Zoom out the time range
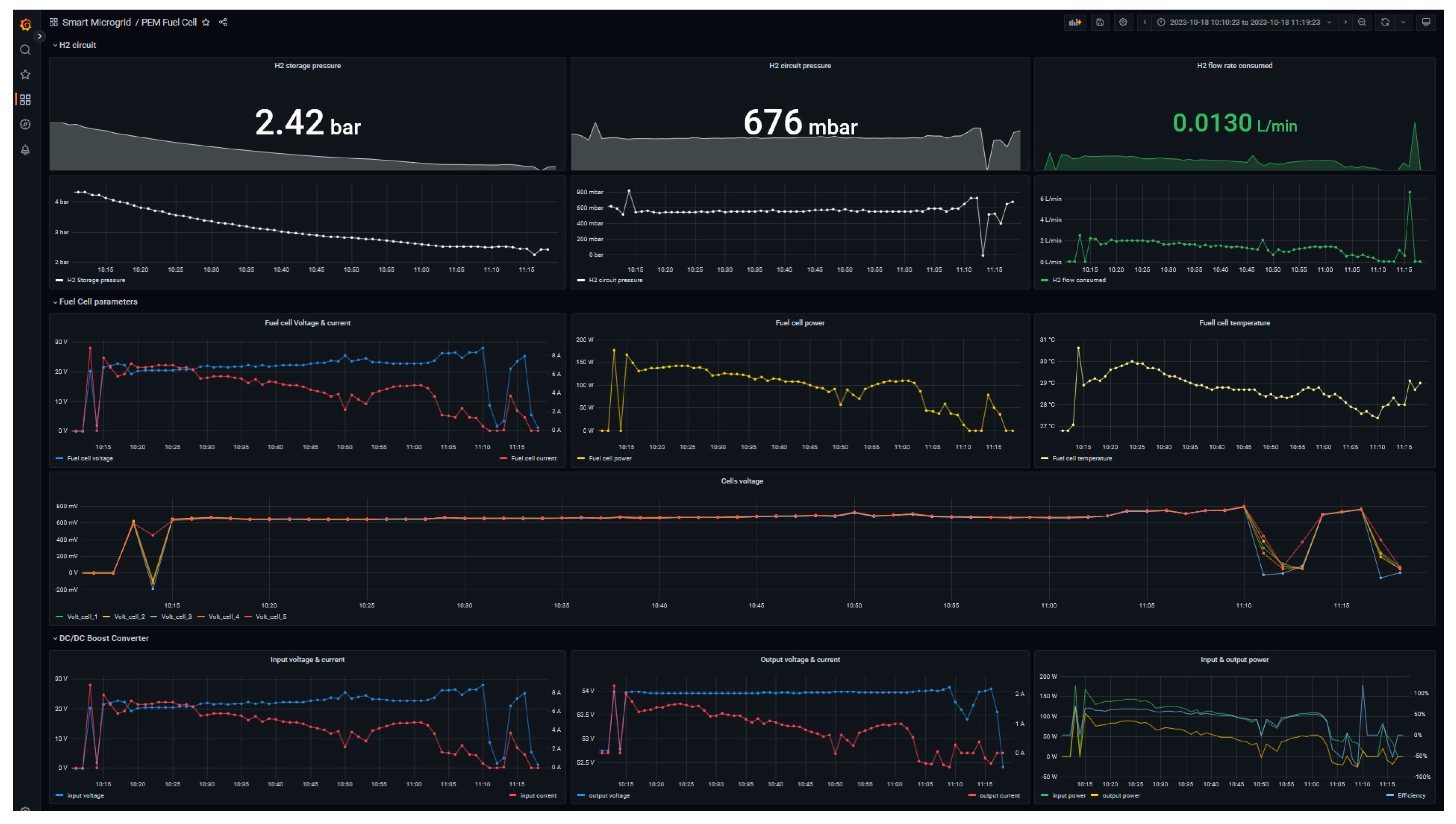Image resolution: width=1456 pixels, height=824 pixels. pyautogui.click(x=1361, y=22)
